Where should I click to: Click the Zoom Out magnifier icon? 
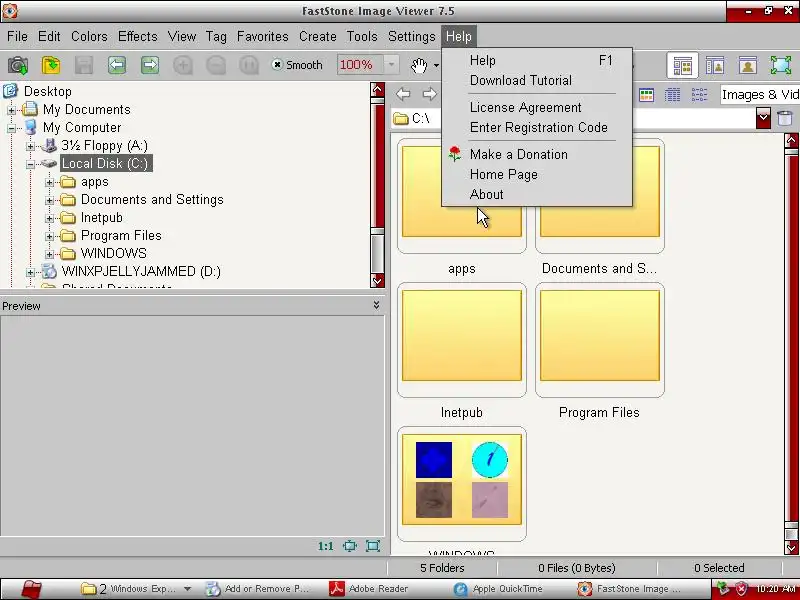click(x=216, y=65)
